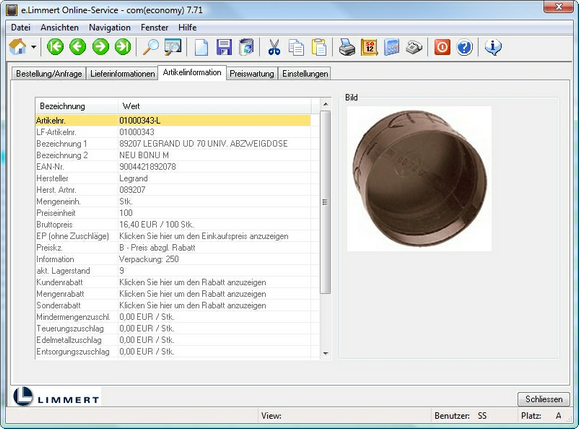
Task: Open the Navigation menu
Action: [110, 28]
